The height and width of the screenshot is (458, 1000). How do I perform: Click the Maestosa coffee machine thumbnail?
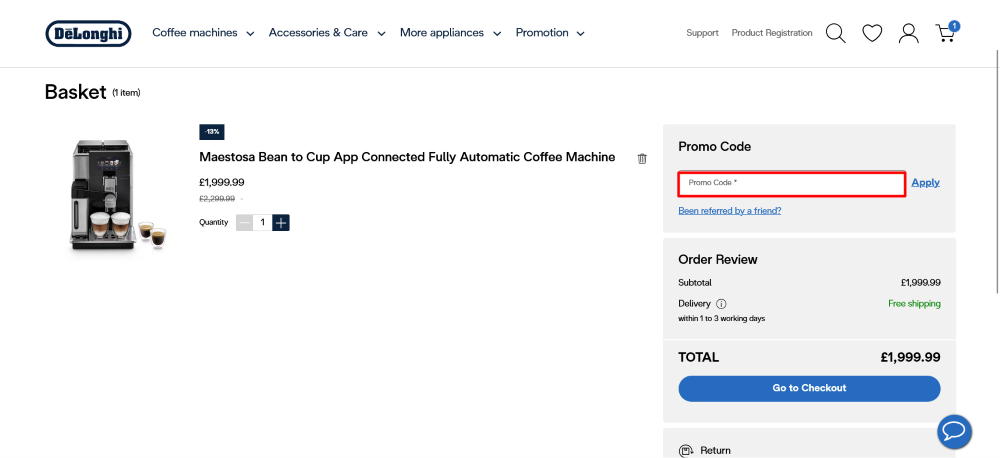[x=117, y=195]
